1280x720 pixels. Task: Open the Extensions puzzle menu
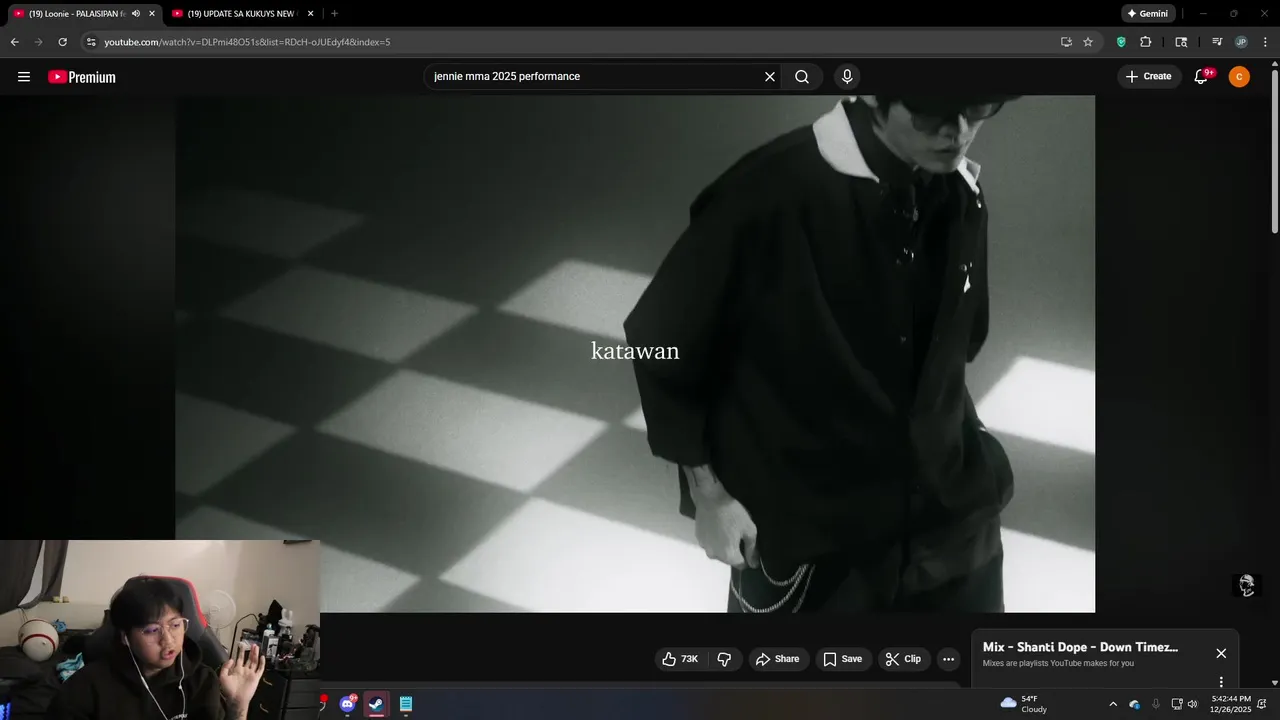pyautogui.click(x=1146, y=42)
